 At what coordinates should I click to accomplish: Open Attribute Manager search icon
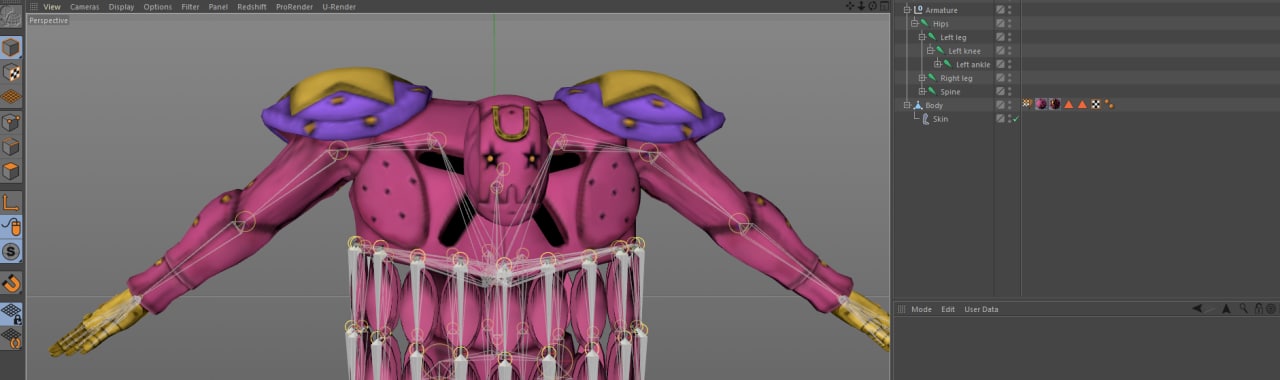(1243, 309)
